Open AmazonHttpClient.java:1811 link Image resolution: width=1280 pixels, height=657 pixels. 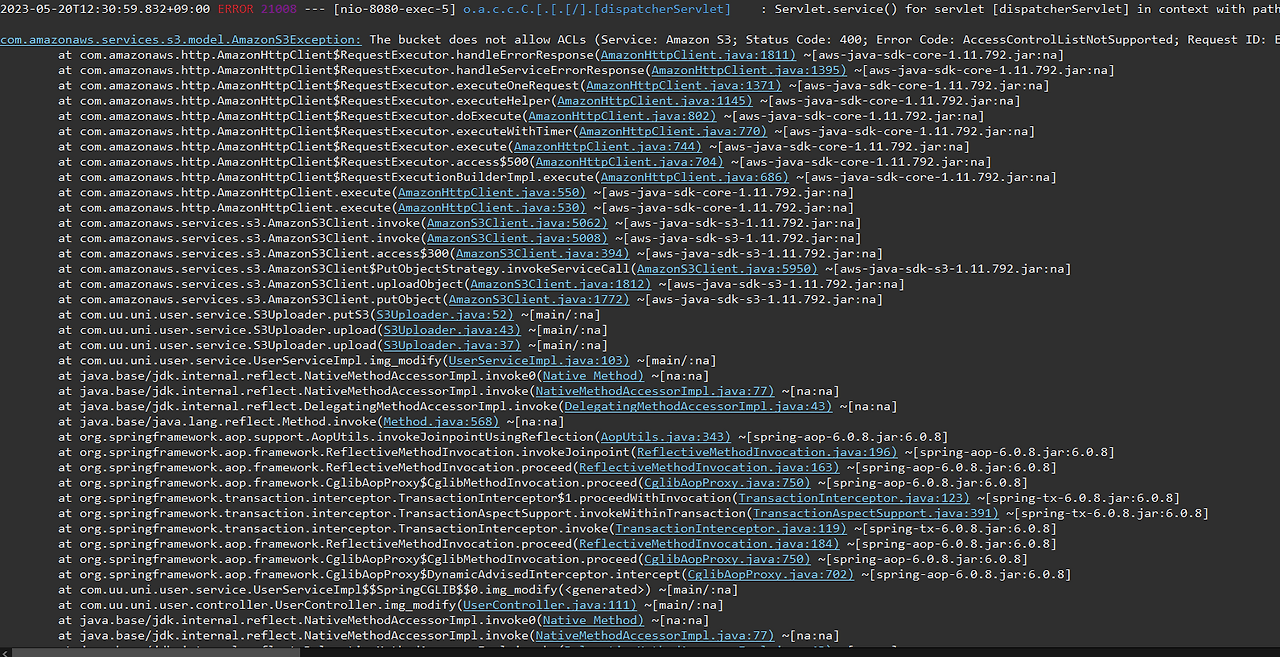click(698, 55)
